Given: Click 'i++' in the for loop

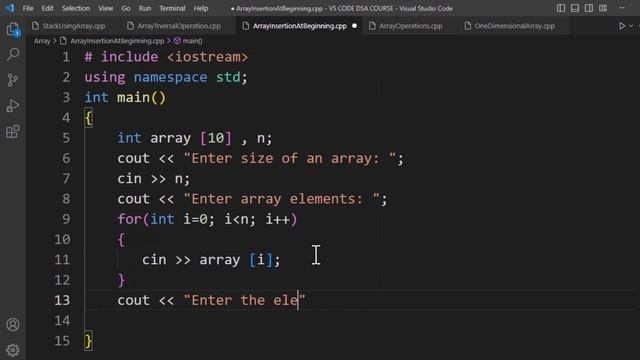Looking at the screenshot, I should click(x=277, y=220).
